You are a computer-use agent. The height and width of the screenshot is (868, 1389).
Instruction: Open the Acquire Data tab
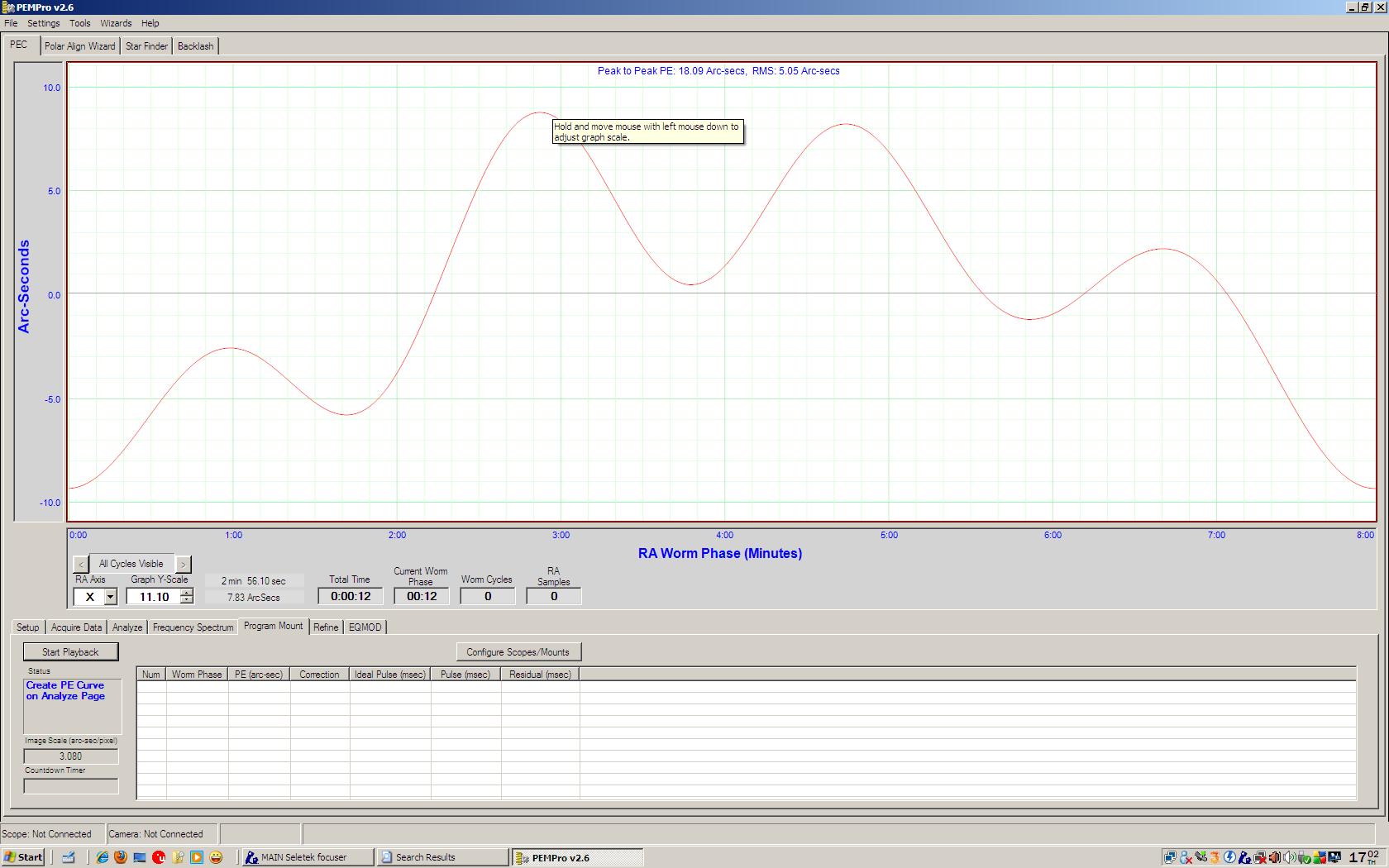(x=76, y=627)
